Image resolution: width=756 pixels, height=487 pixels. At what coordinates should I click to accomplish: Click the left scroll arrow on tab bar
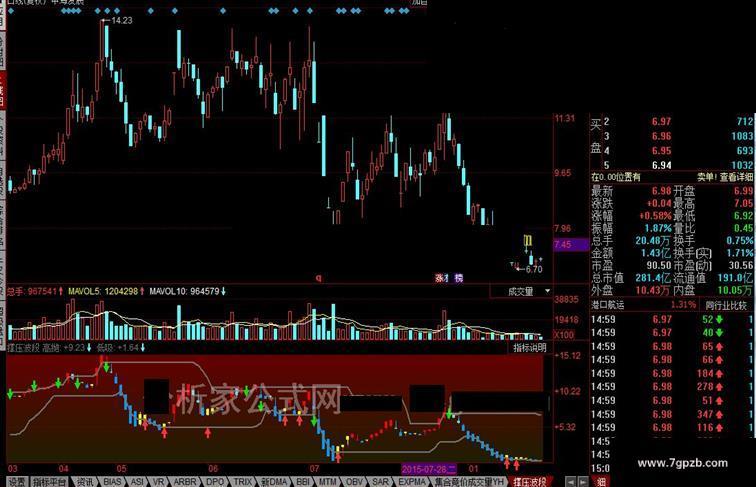click(x=570, y=482)
